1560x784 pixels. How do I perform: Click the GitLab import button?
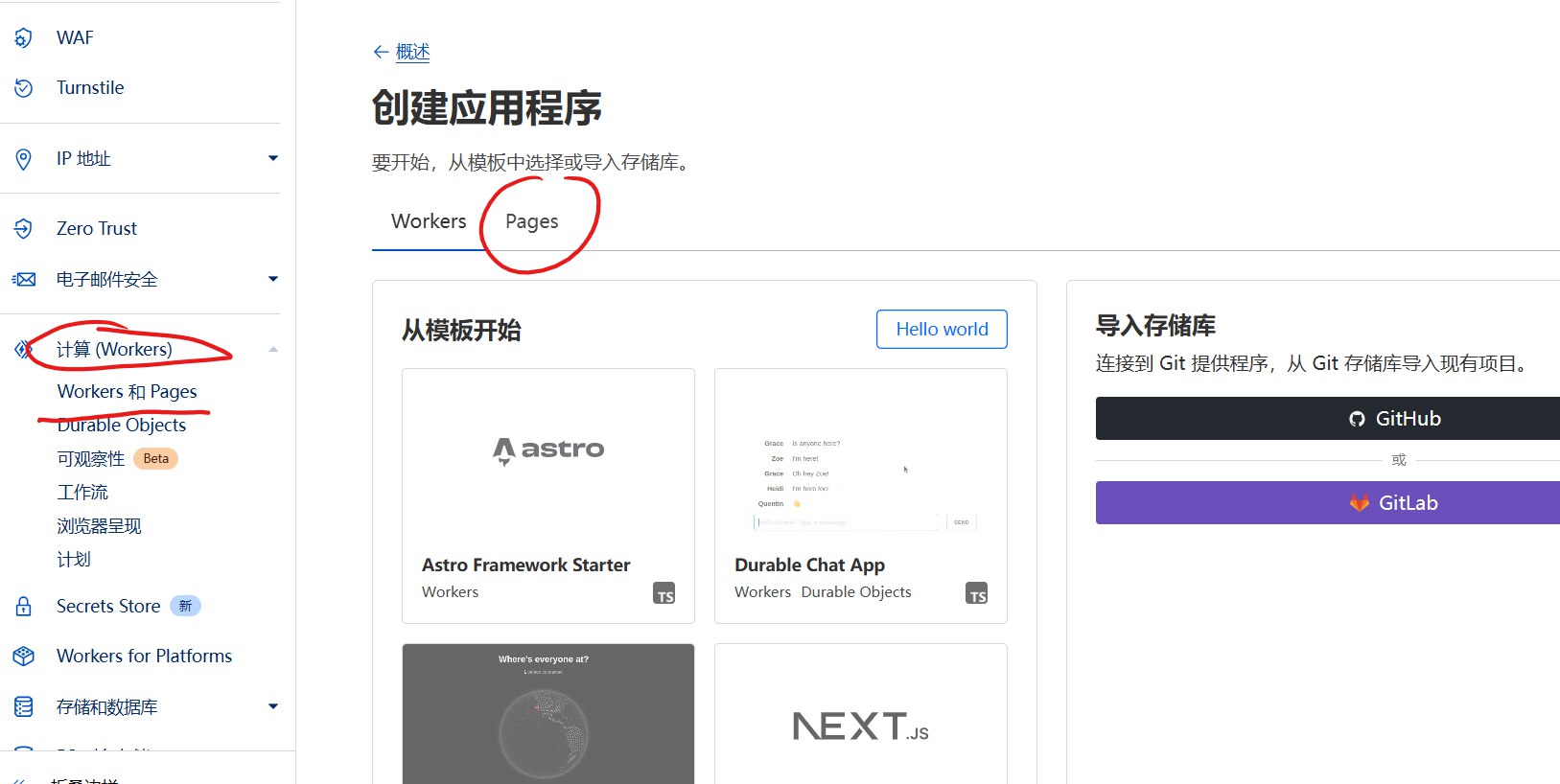point(1328,503)
